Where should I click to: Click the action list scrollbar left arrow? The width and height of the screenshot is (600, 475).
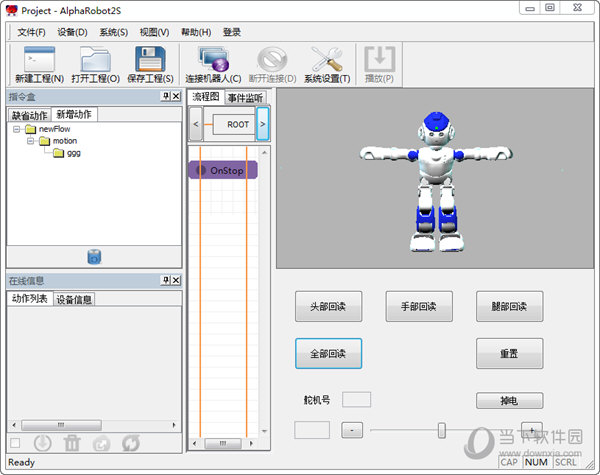pyautogui.click(x=14, y=425)
